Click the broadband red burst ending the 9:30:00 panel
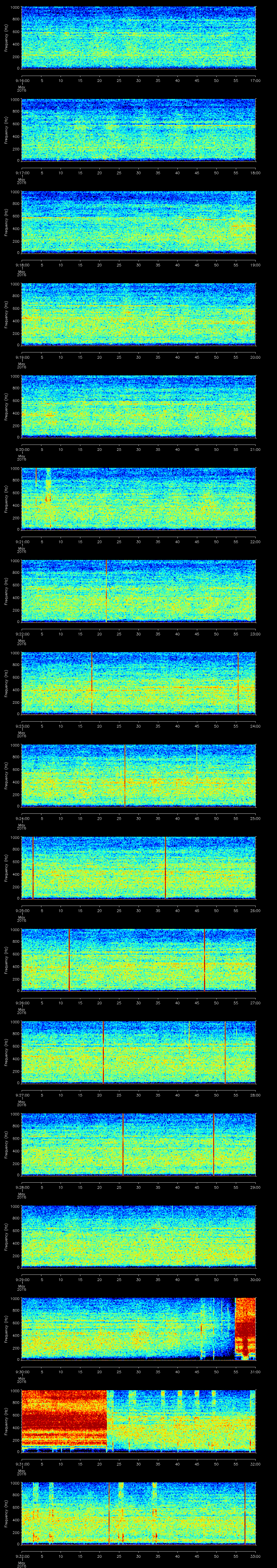277x1568 pixels. 245,1329
